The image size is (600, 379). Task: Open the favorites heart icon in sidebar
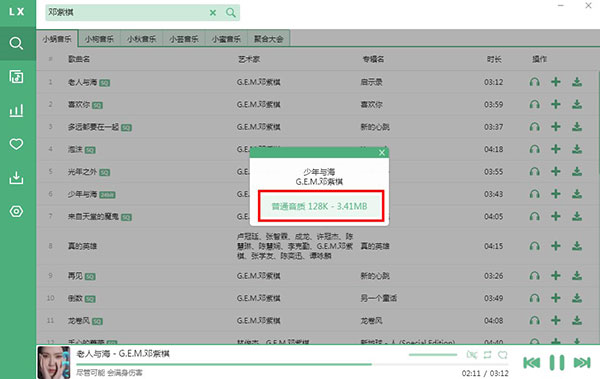click(16, 144)
